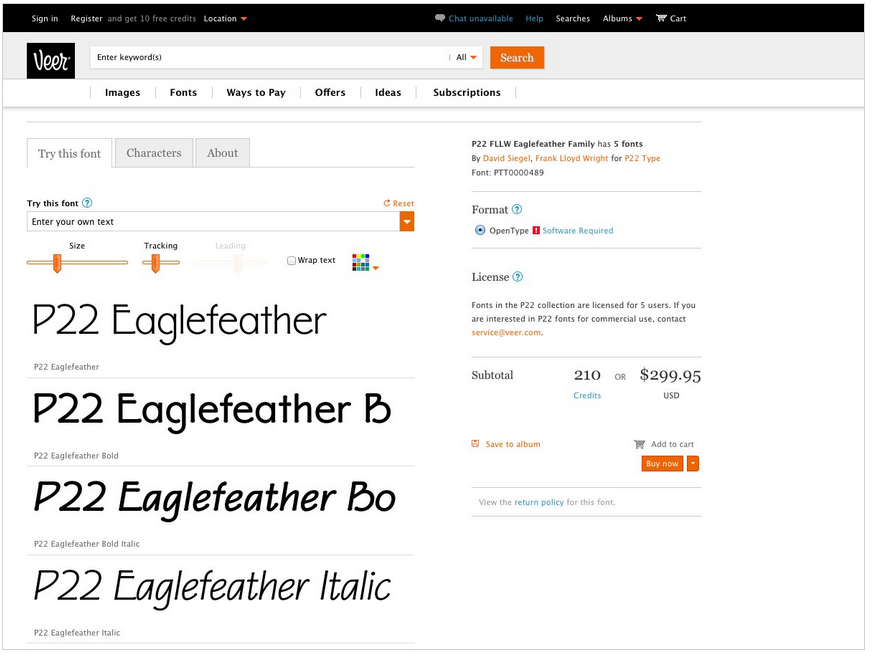Select the OpenType format radio button
The image size is (872, 657).
pos(480,230)
